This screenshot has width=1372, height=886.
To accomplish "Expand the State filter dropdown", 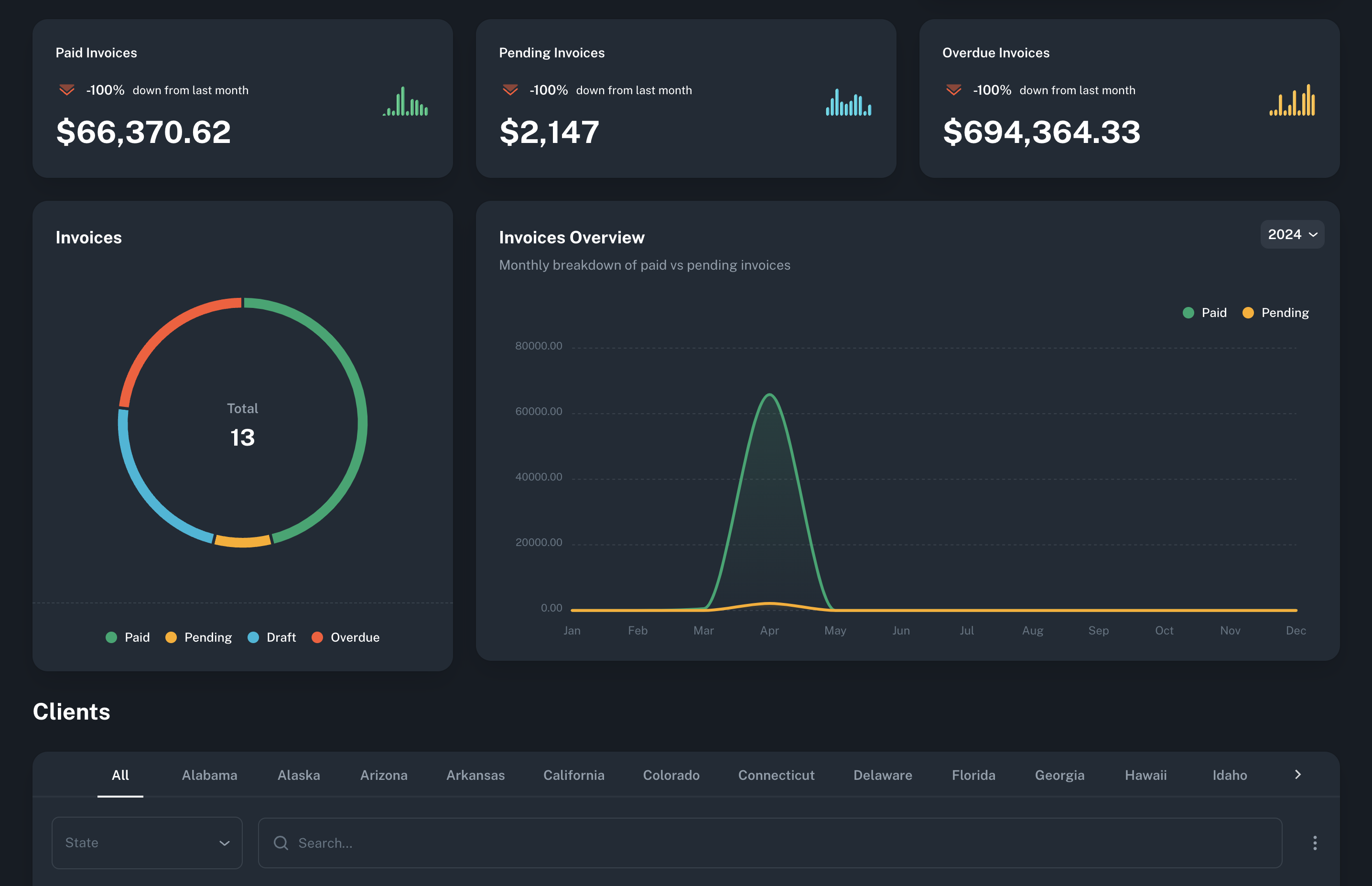I will [x=147, y=843].
